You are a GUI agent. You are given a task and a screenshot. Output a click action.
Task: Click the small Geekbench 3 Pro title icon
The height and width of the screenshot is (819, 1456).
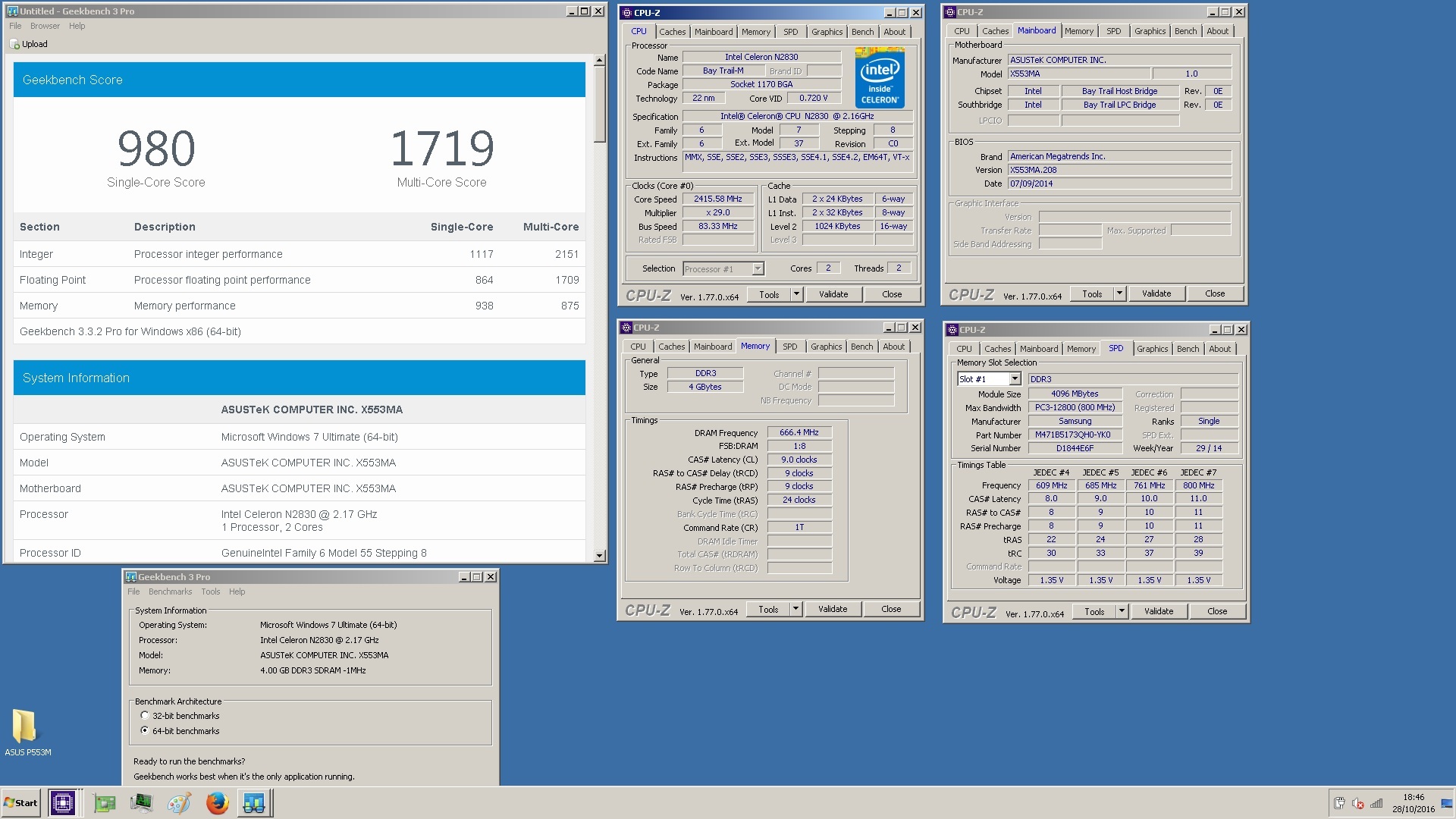click(131, 577)
